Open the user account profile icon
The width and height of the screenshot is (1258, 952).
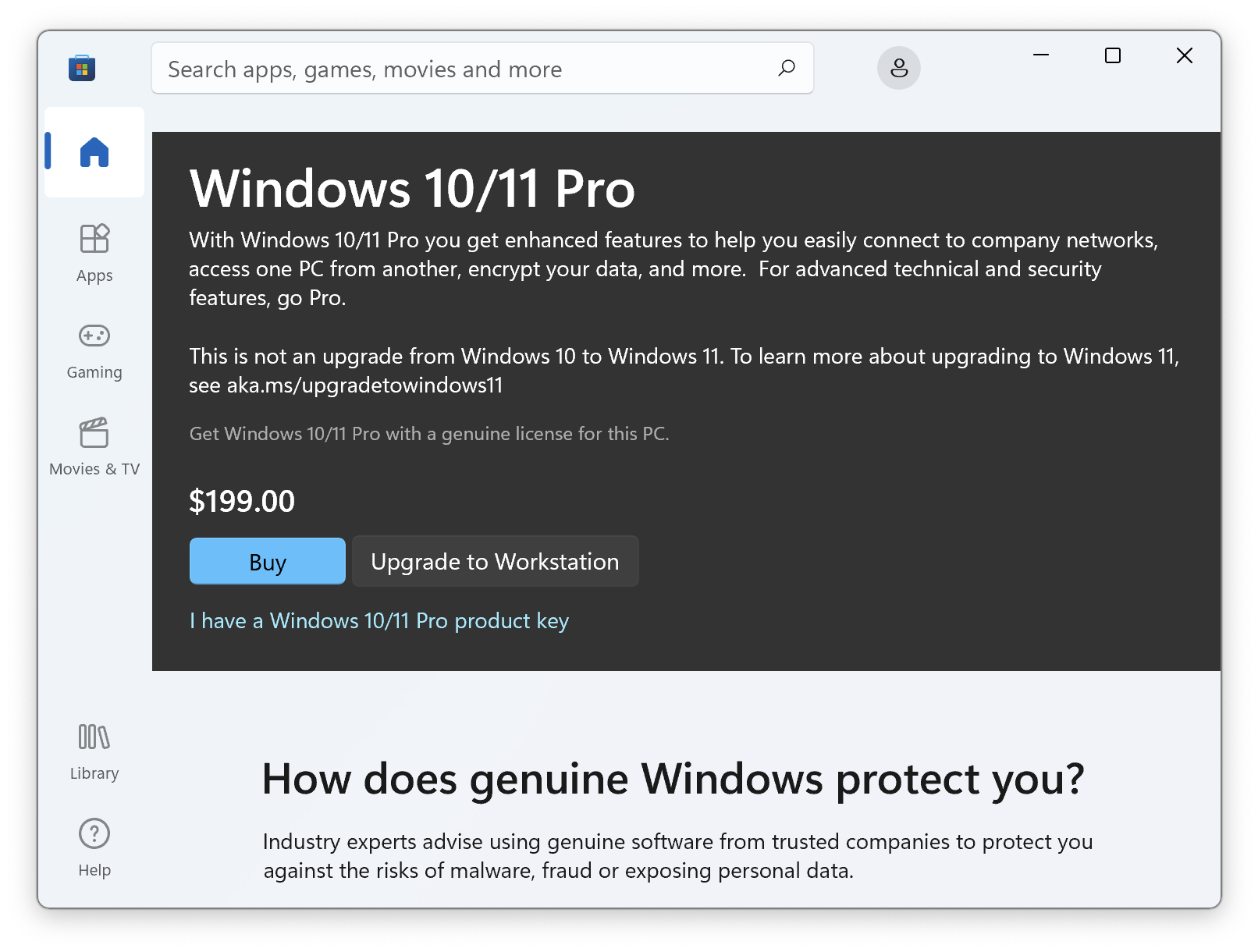coord(899,69)
